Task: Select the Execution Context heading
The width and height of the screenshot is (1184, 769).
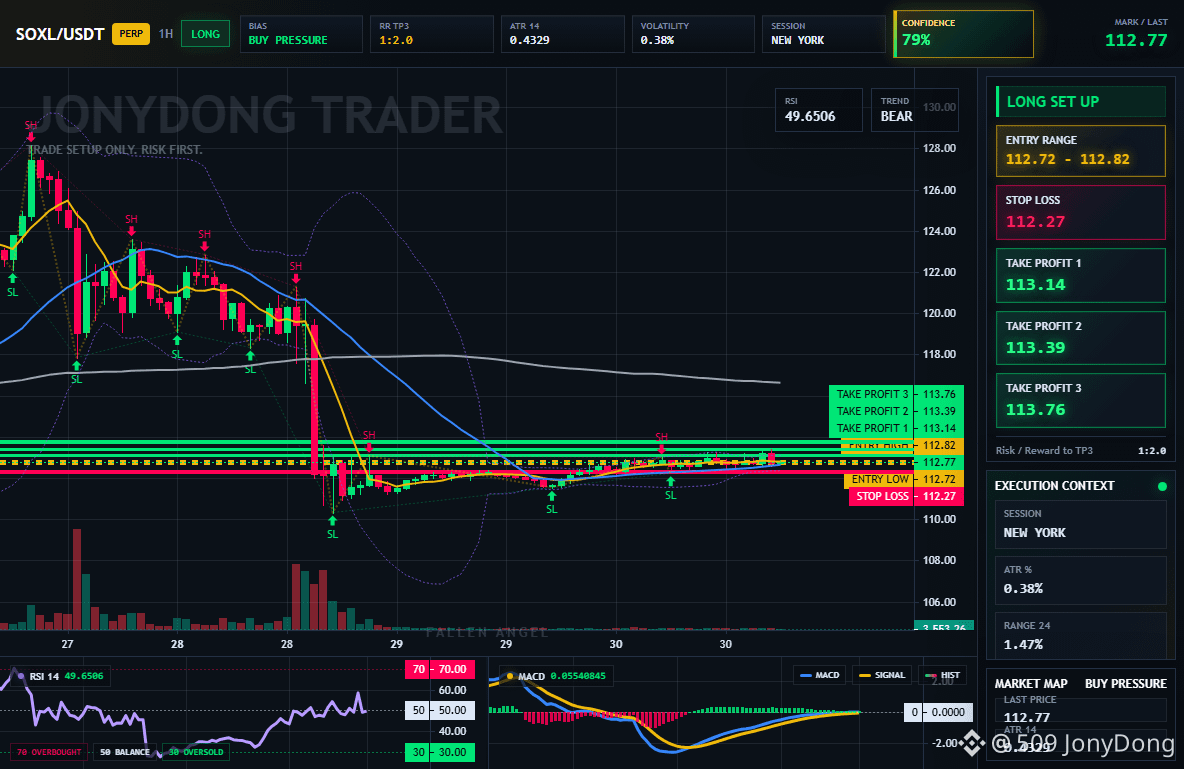Action: tap(1054, 486)
